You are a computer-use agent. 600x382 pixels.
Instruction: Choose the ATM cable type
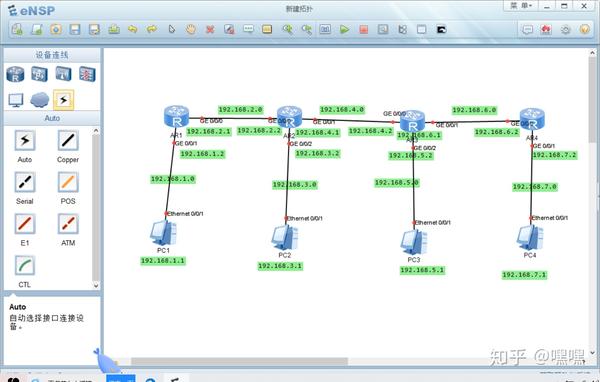[x=68, y=224]
